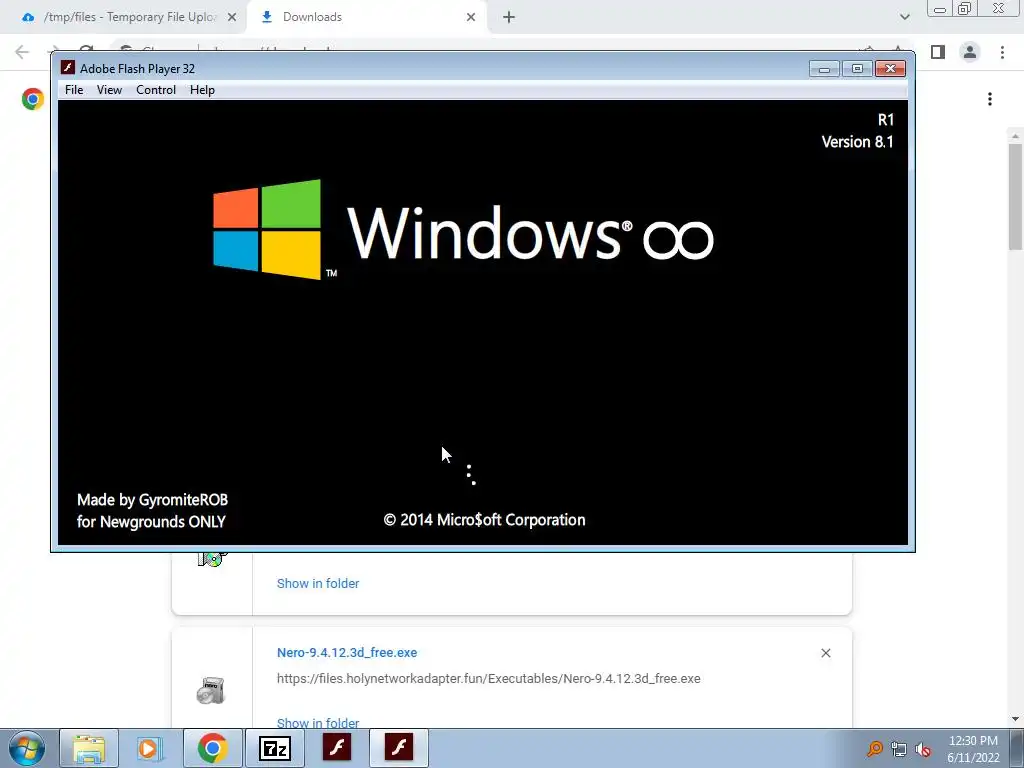Click the Windows four-color logo in Flash
Screen dimensions: 1024x768
267,229
